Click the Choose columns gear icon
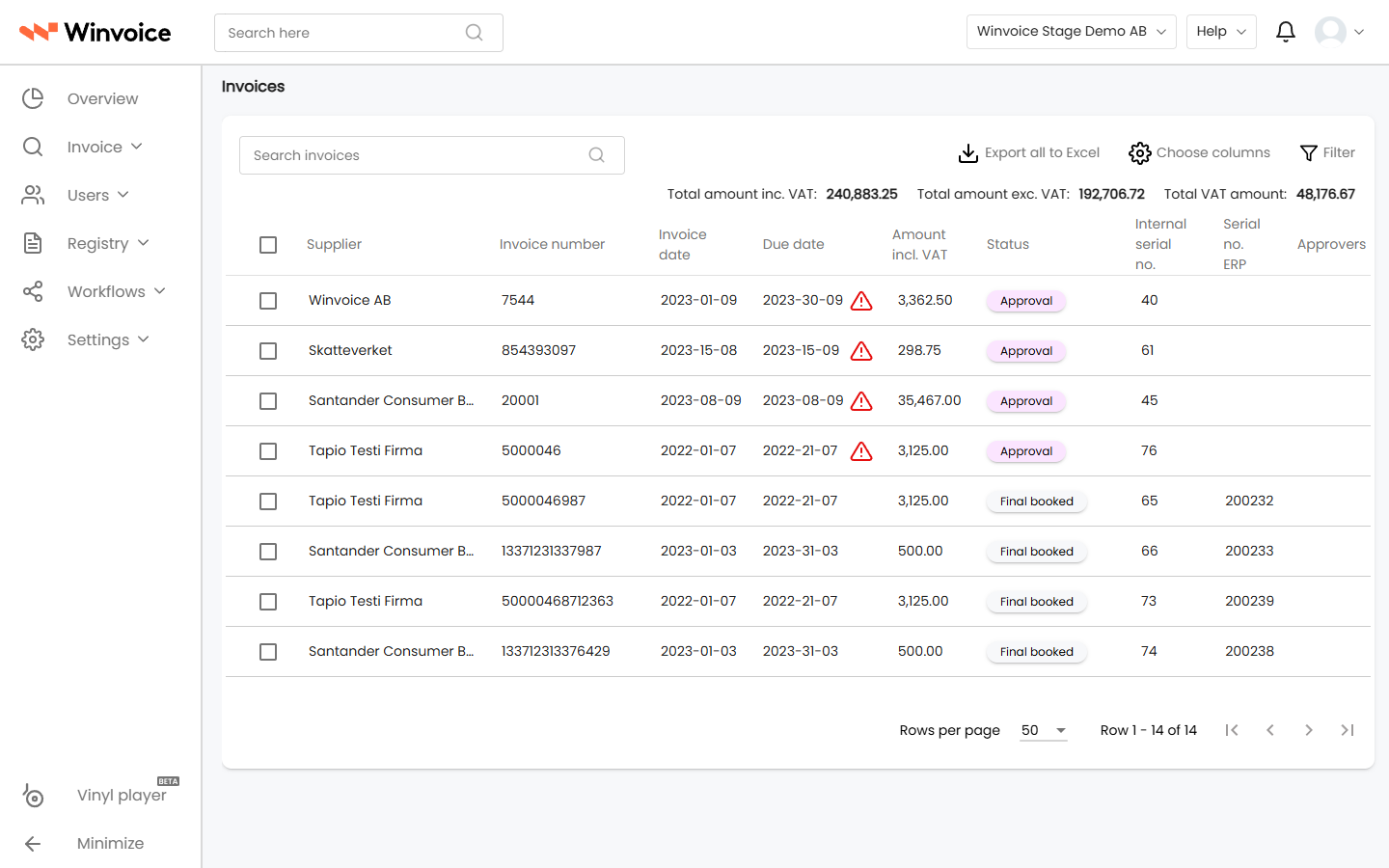 [x=1140, y=153]
